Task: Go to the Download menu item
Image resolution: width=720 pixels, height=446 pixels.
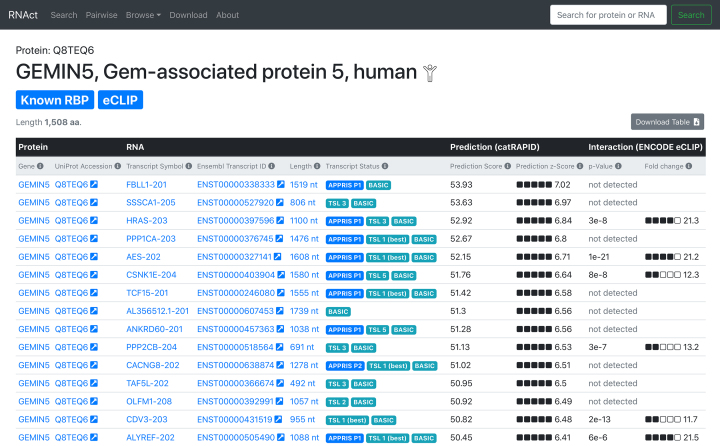Action: coord(188,15)
